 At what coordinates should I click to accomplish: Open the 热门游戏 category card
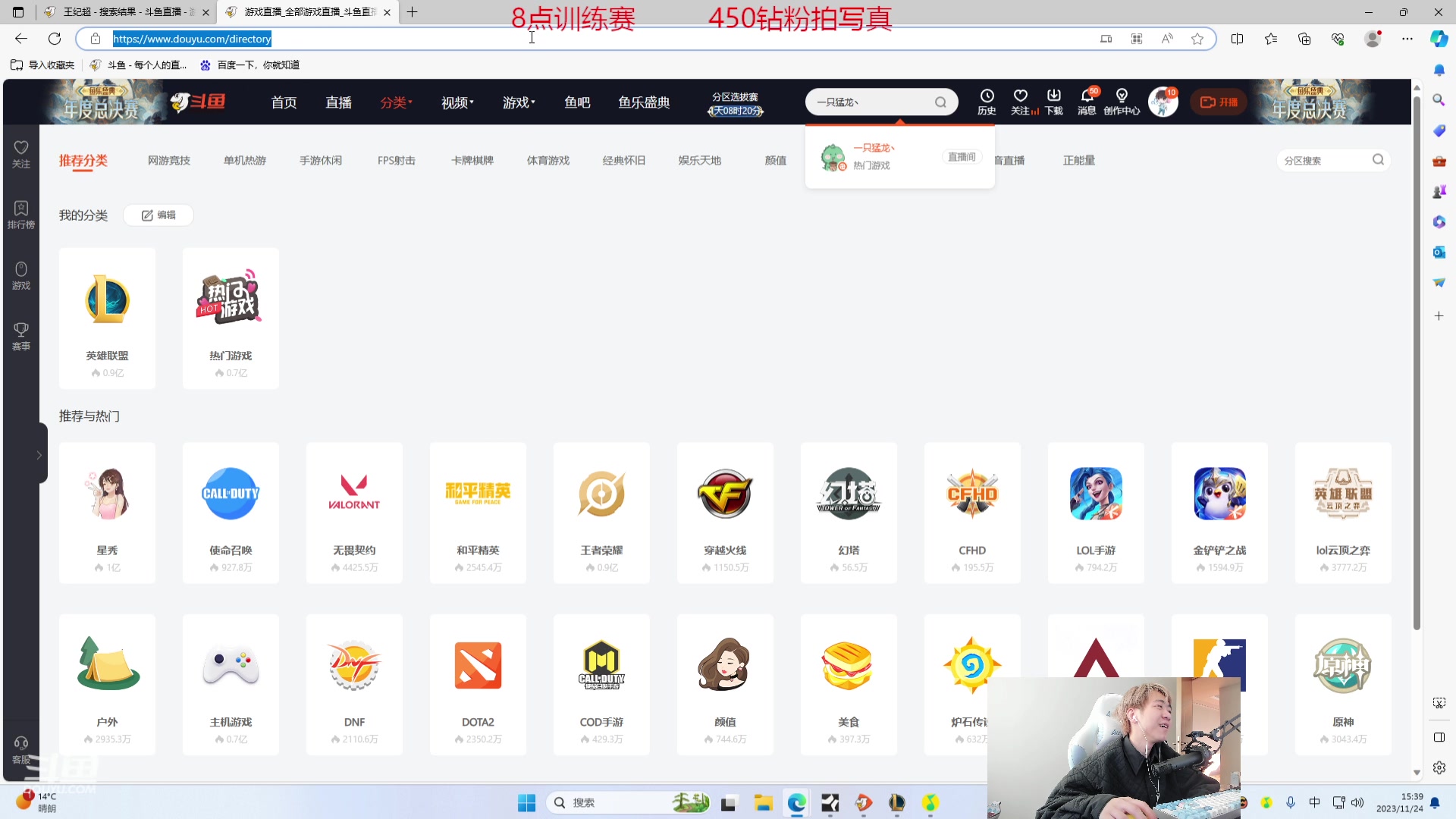(231, 318)
